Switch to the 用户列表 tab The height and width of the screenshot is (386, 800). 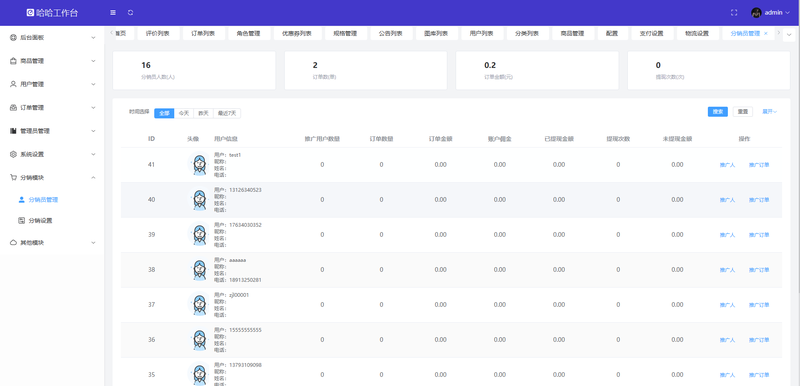(x=482, y=34)
